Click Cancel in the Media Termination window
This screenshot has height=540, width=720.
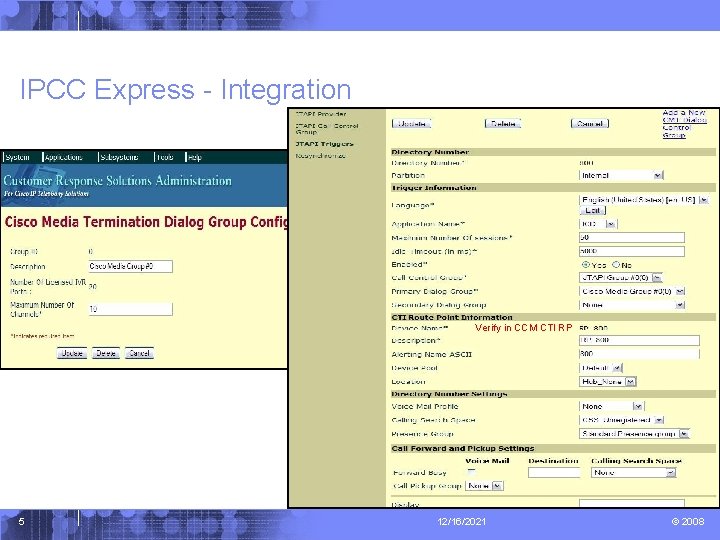point(139,353)
